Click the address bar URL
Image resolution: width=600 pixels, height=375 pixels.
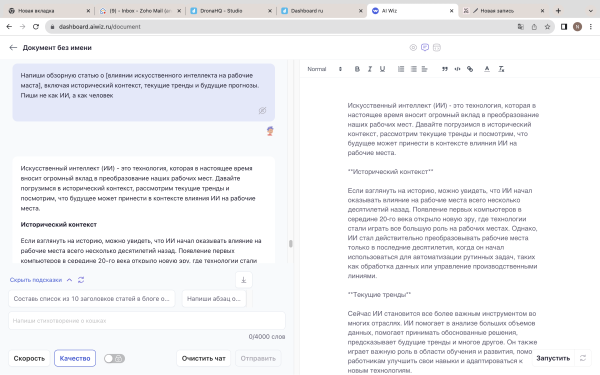coord(99,27)
